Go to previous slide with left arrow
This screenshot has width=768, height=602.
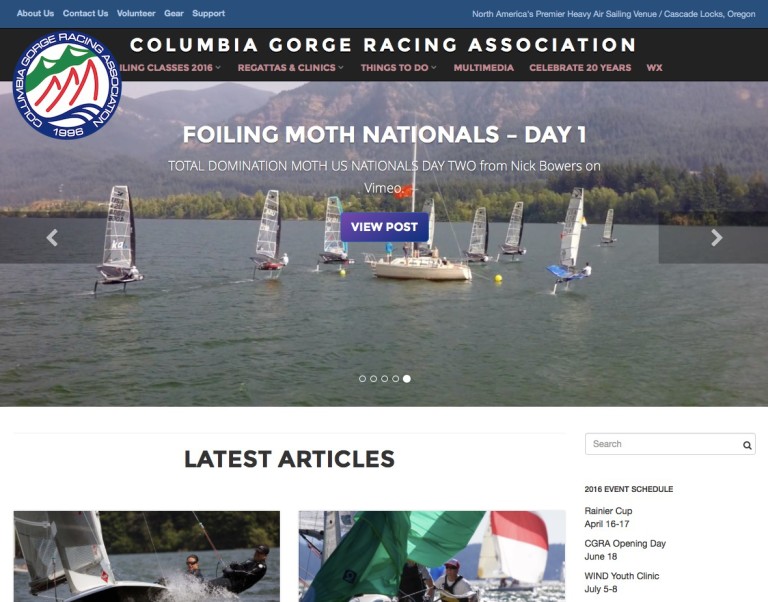click(52, 238)
